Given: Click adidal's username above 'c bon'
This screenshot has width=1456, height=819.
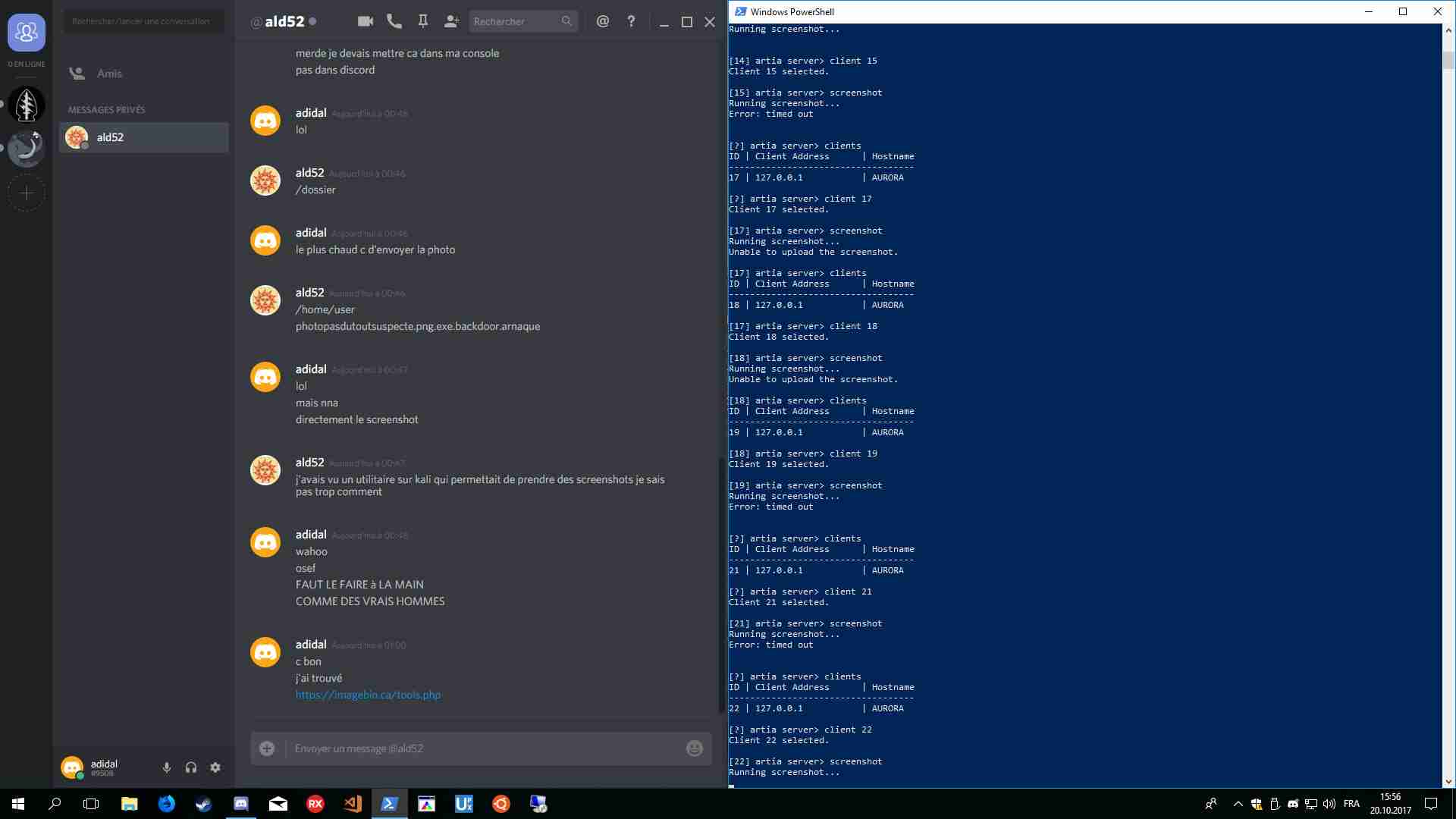Looking at the screenshot, I should [311, 644].
